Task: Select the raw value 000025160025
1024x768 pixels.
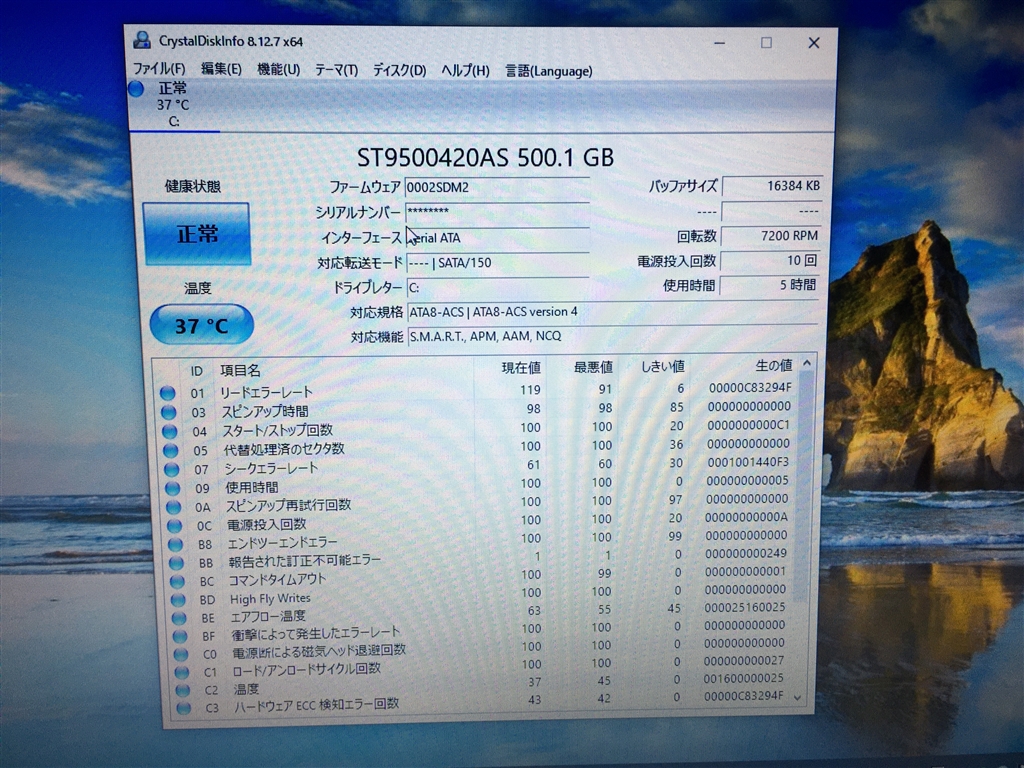Action: 744,607
